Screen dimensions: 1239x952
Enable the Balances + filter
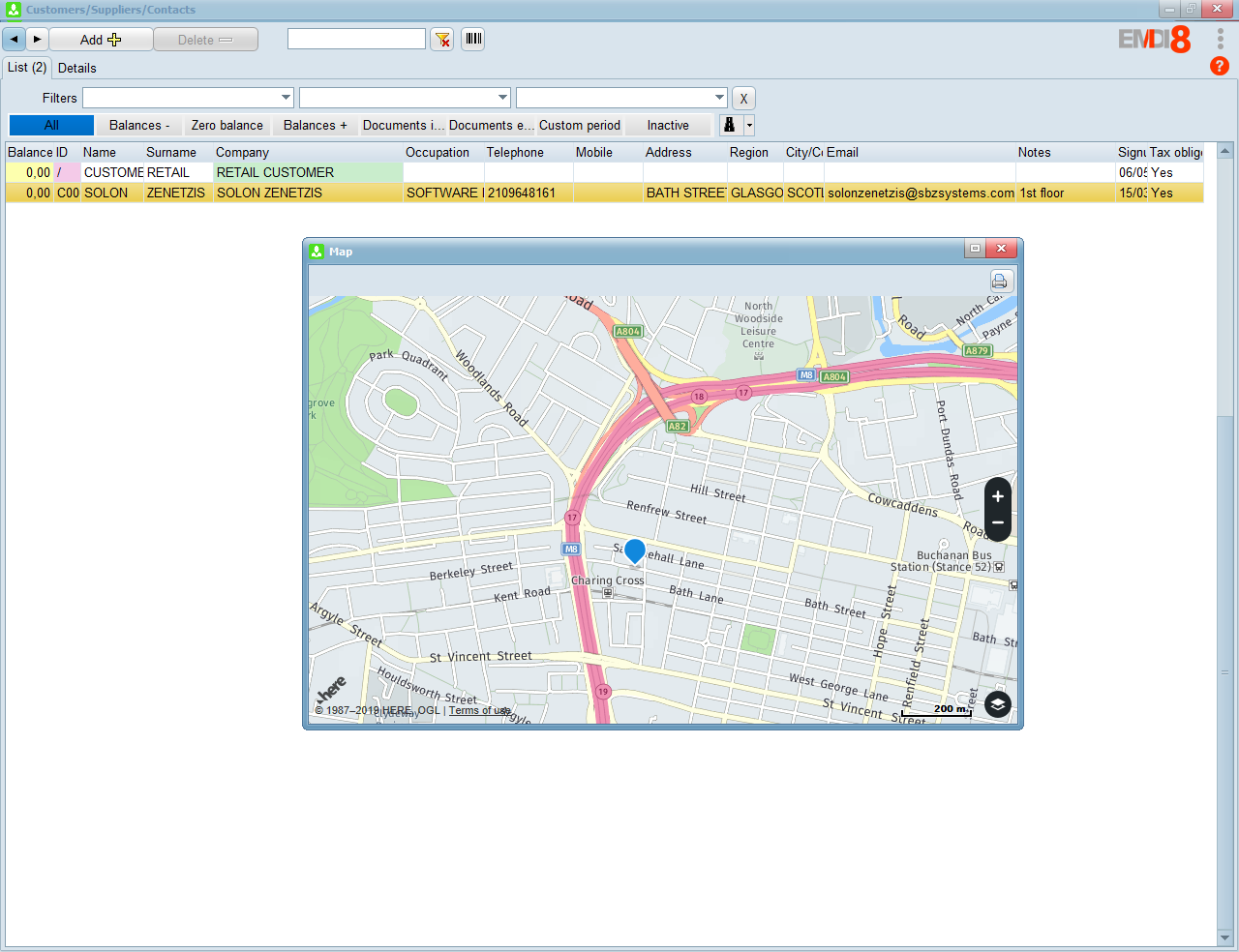tap(315, 126)
